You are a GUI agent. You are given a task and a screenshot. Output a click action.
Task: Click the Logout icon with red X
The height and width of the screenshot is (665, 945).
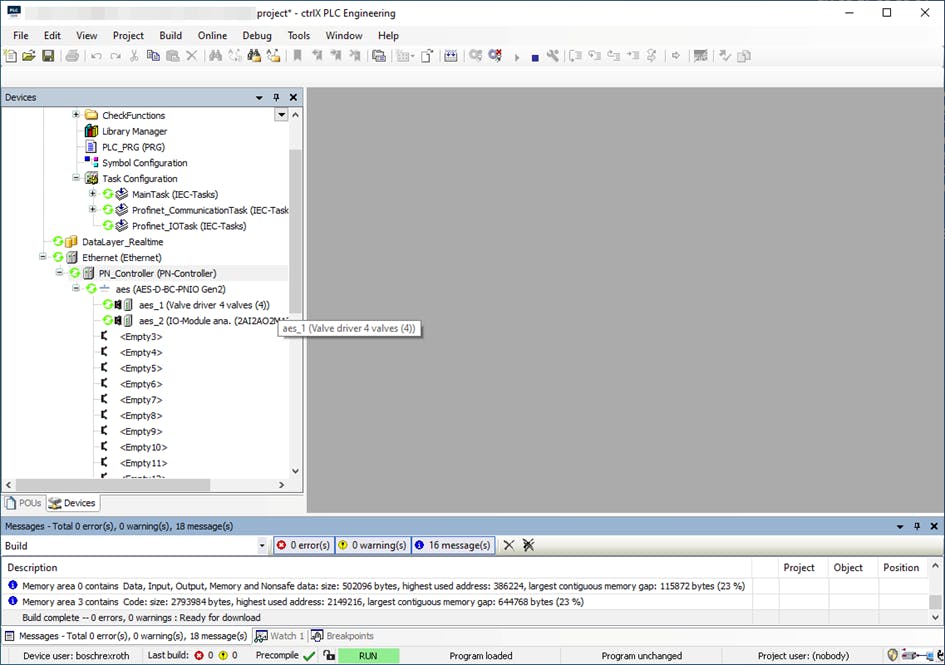pos(495,56)
